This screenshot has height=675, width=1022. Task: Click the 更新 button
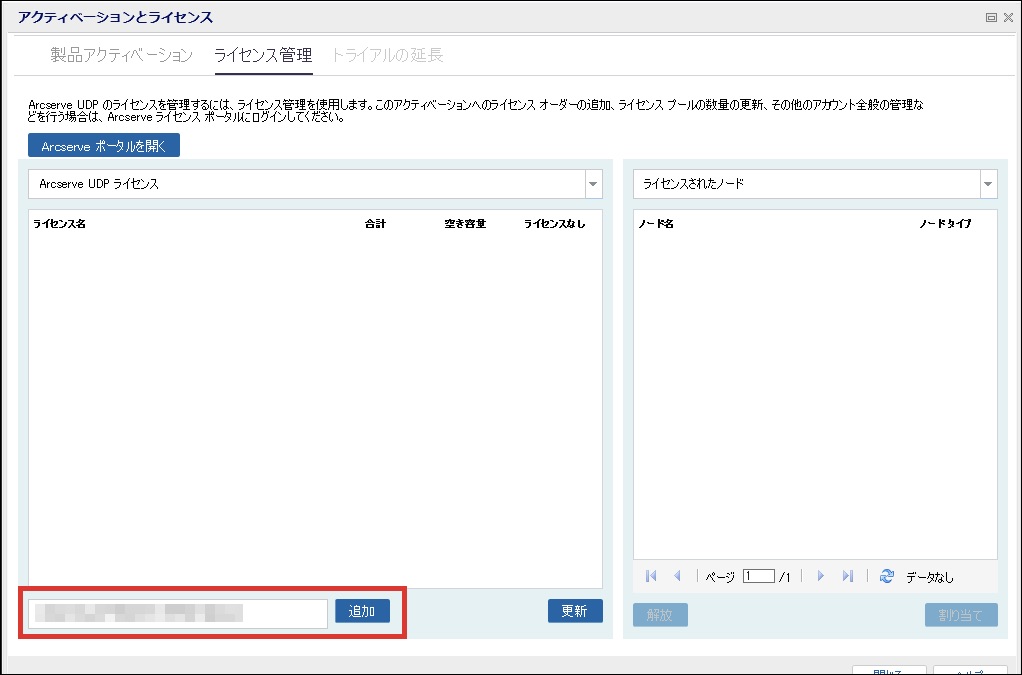tap(575, 611)
